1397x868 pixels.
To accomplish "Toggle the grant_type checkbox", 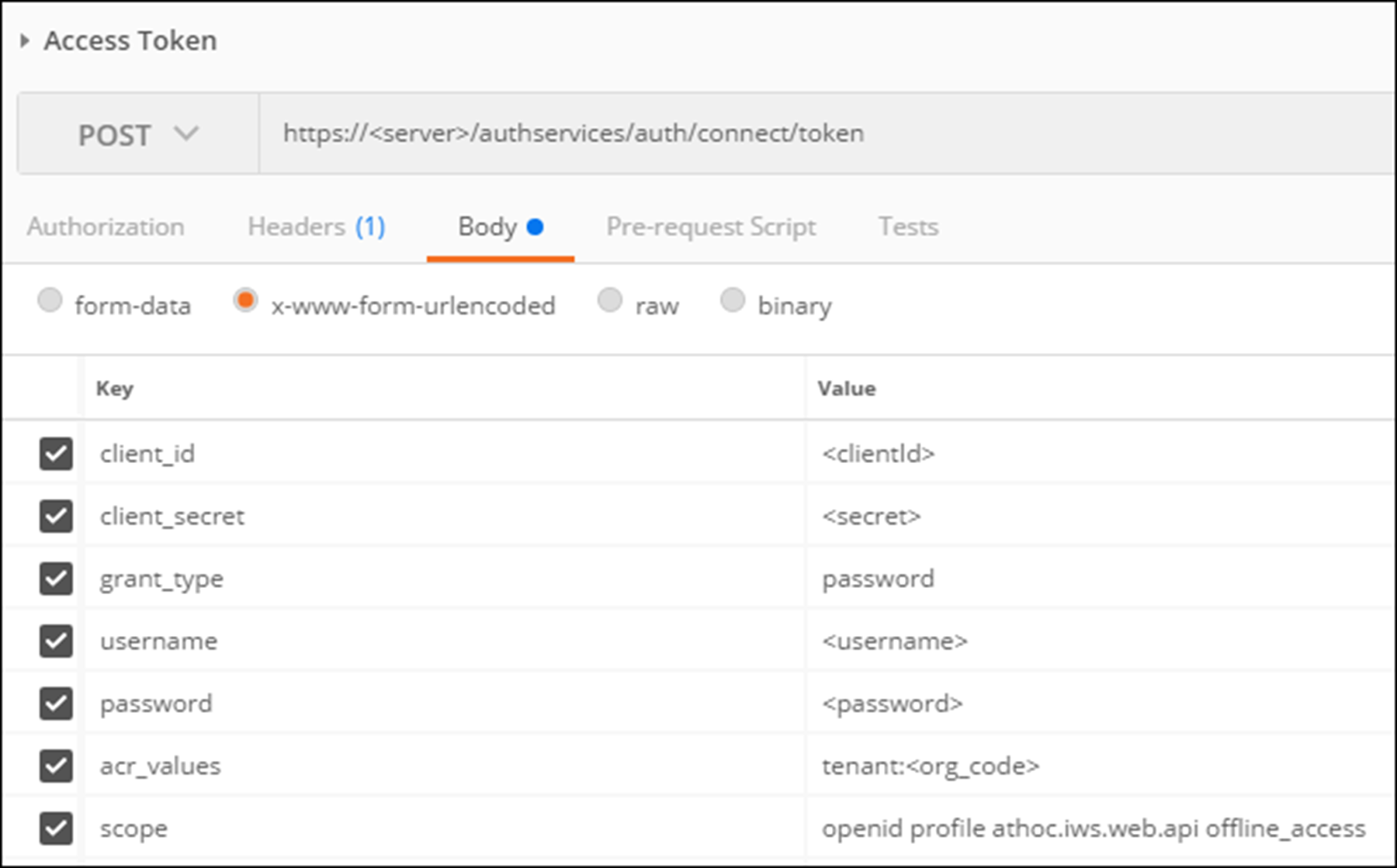I will [x=56, y=579].
